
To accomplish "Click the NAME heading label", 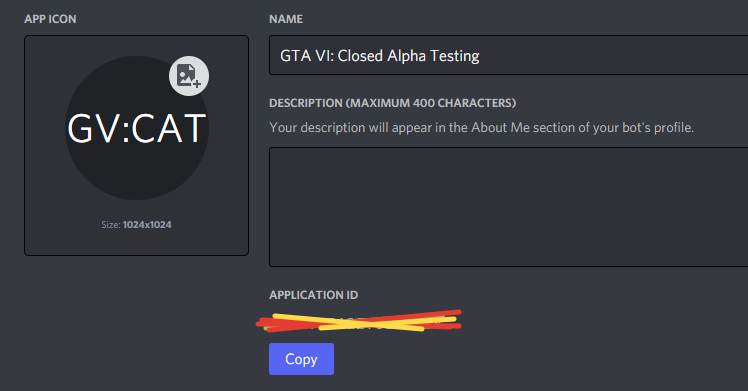I will [286, 19].
